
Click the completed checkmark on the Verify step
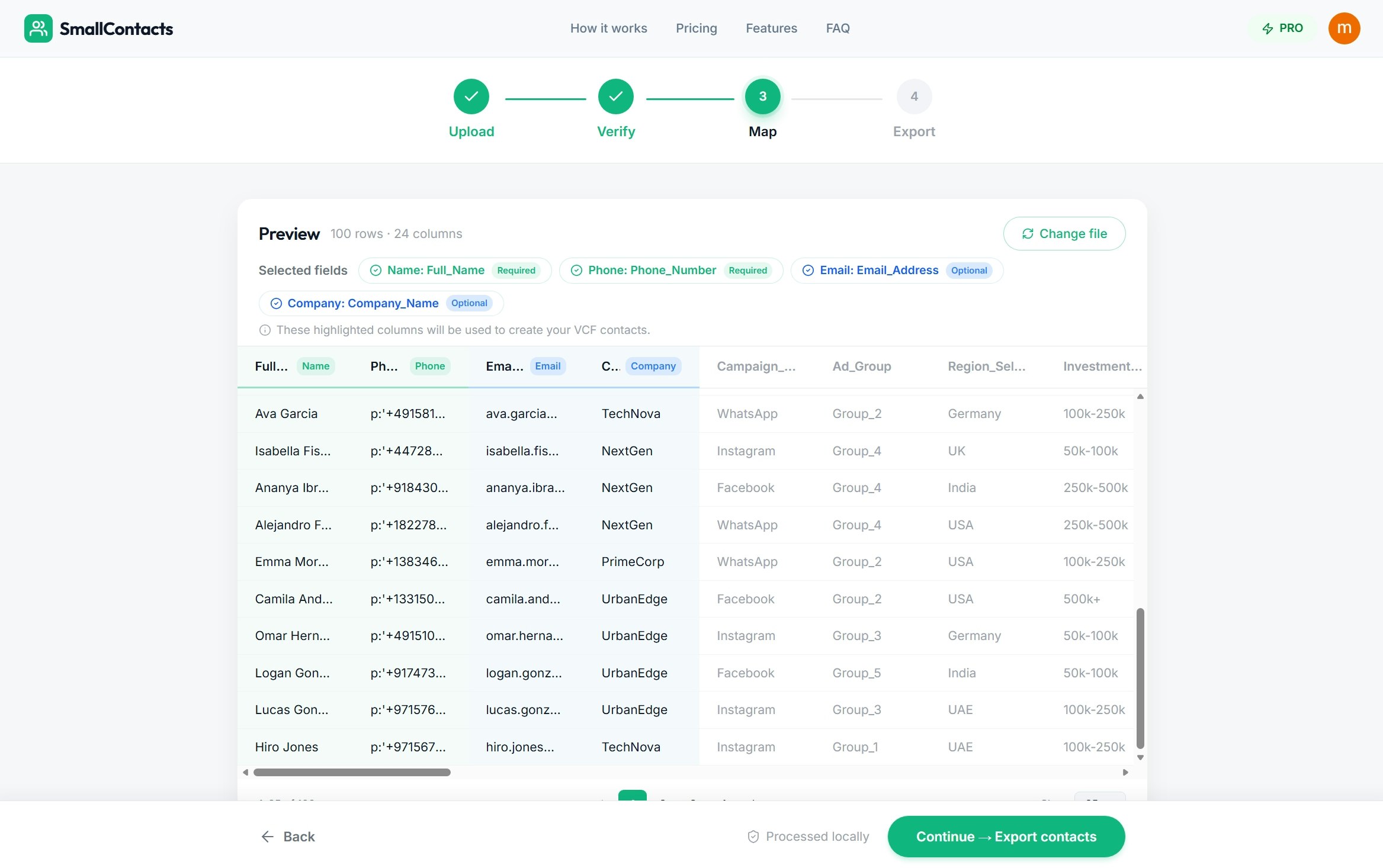616,96
